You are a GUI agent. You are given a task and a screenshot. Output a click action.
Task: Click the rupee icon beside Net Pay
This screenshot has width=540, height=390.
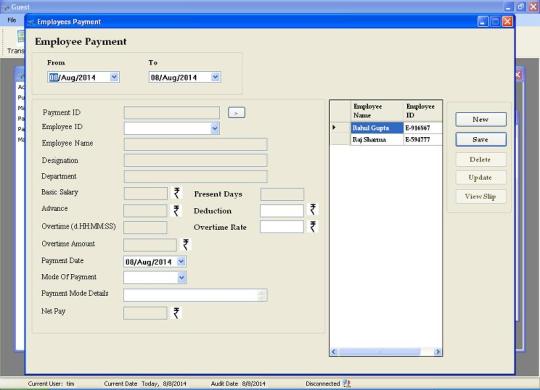tap(176, 313)
